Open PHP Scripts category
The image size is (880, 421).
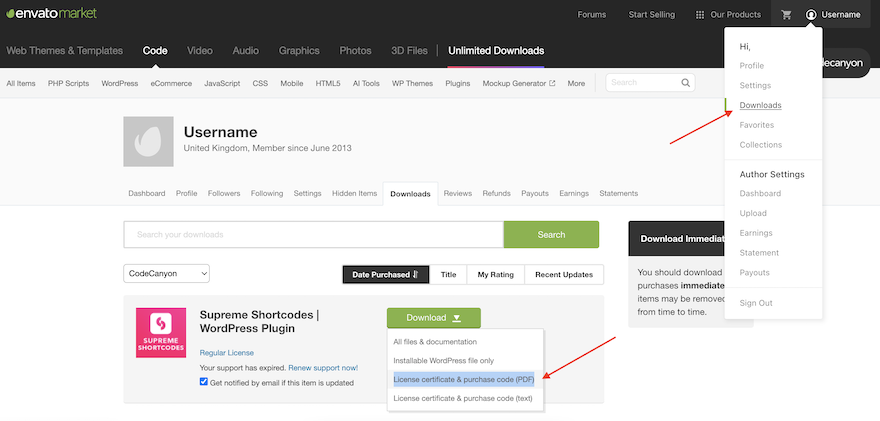tap(68, 83)
